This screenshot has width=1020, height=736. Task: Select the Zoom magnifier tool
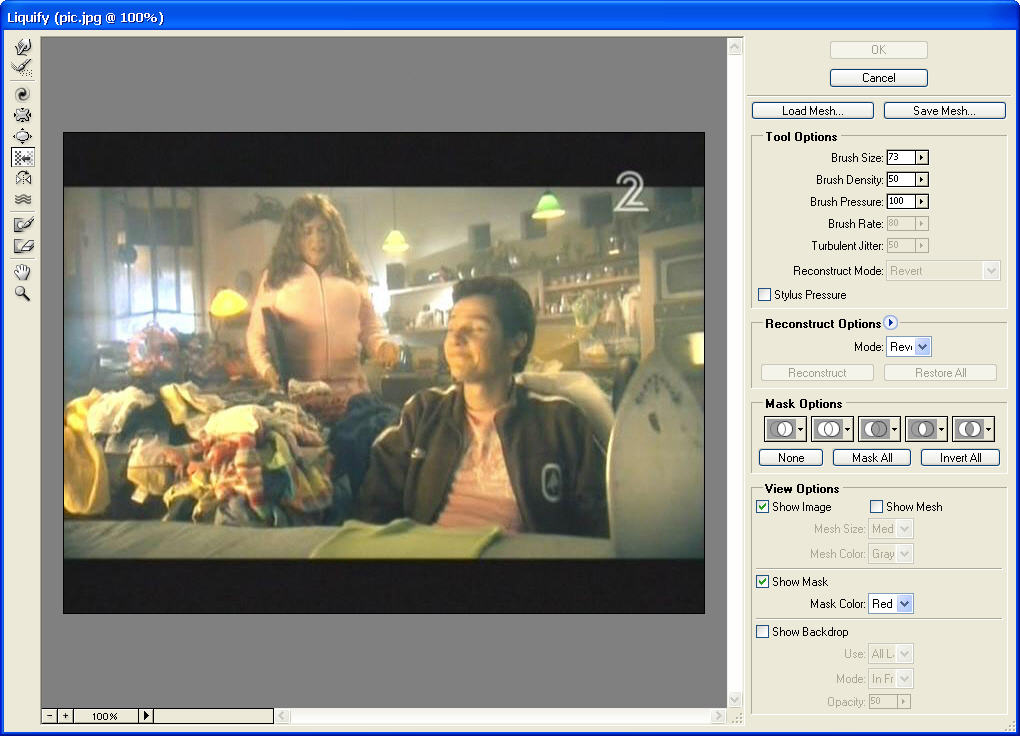tap(22, 293)
